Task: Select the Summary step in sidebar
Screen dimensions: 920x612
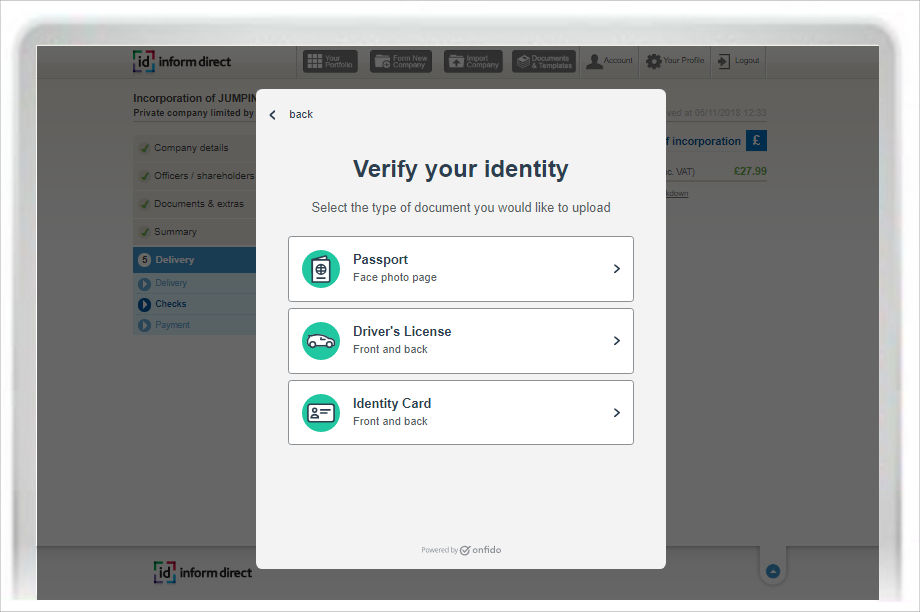Action: click(175, 232)
